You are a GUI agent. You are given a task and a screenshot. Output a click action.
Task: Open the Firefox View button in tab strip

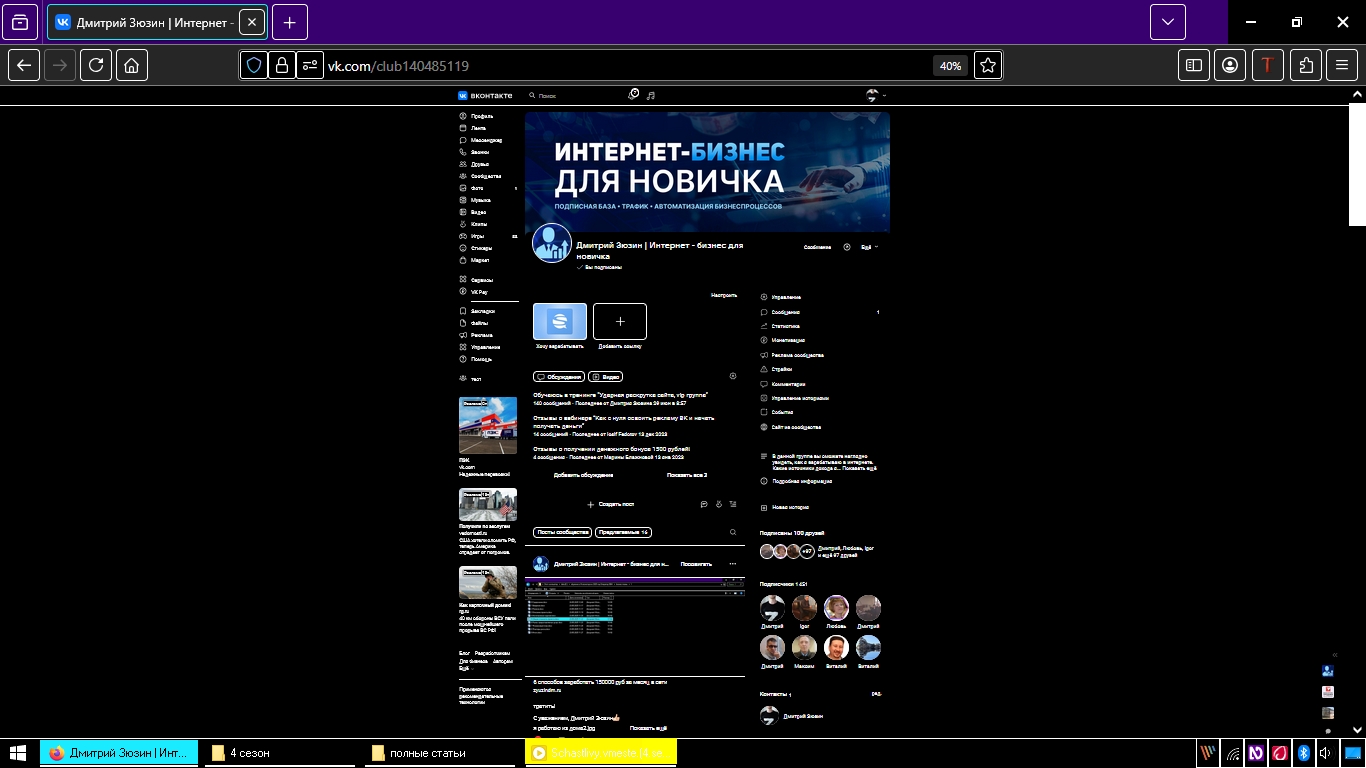click(x=21, y=22)
